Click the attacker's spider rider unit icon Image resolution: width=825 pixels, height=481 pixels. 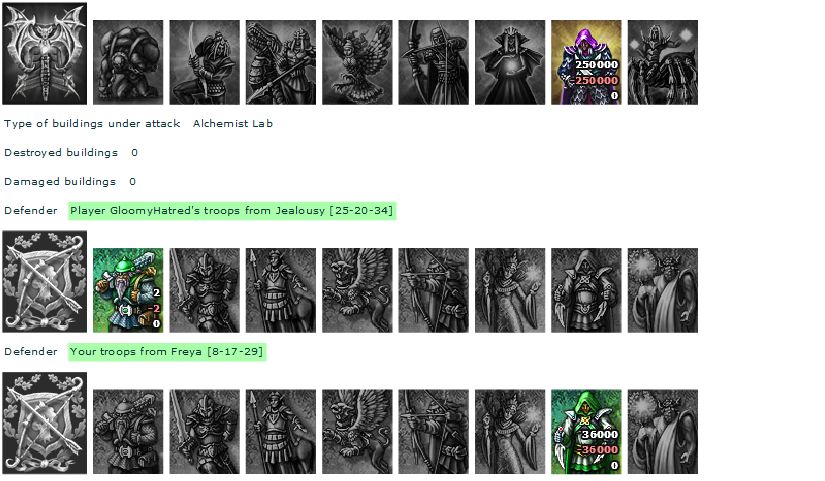pos(663,62)
